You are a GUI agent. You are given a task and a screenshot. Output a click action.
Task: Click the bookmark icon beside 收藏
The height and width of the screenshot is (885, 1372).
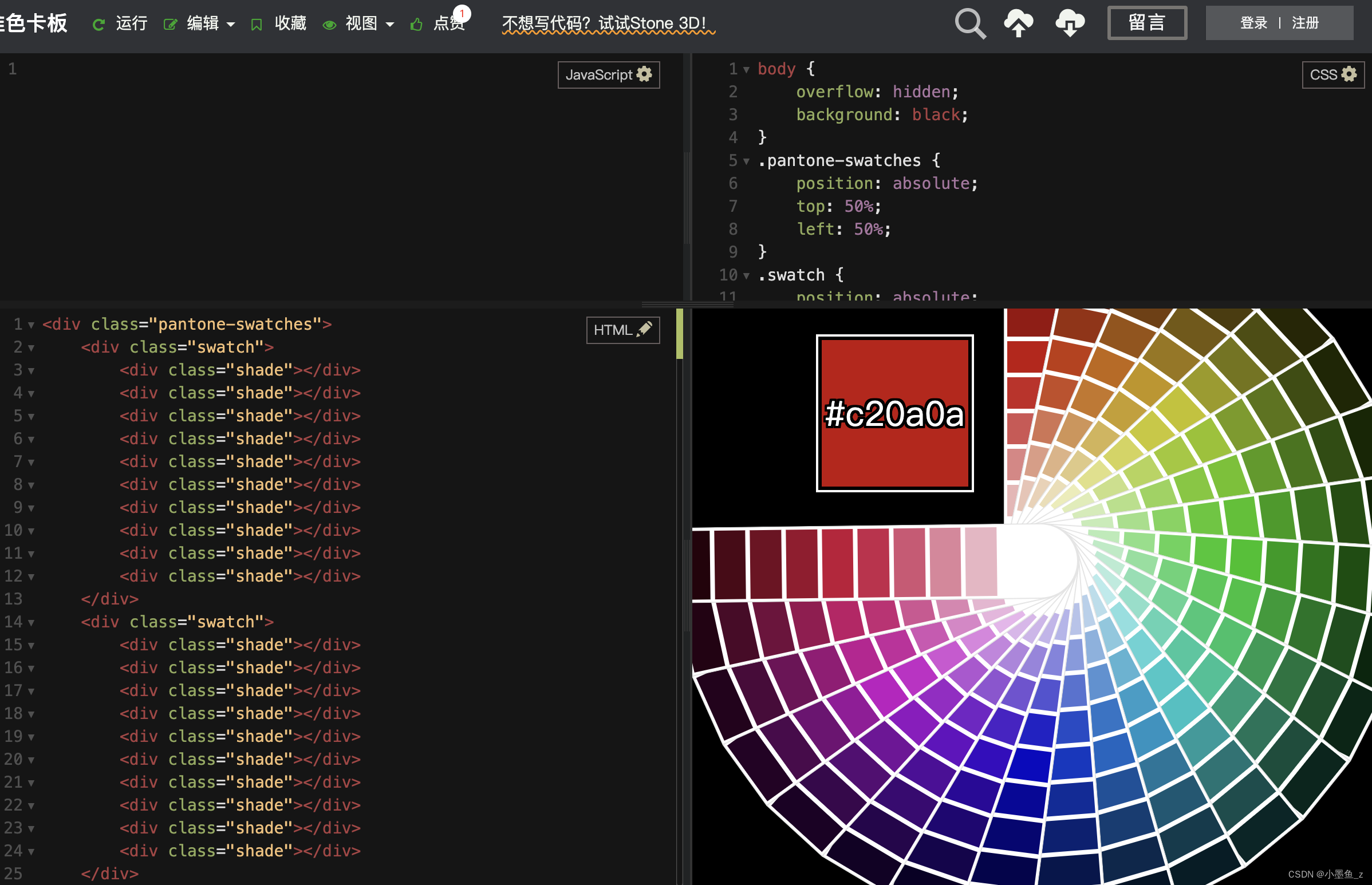pos(257,24)
